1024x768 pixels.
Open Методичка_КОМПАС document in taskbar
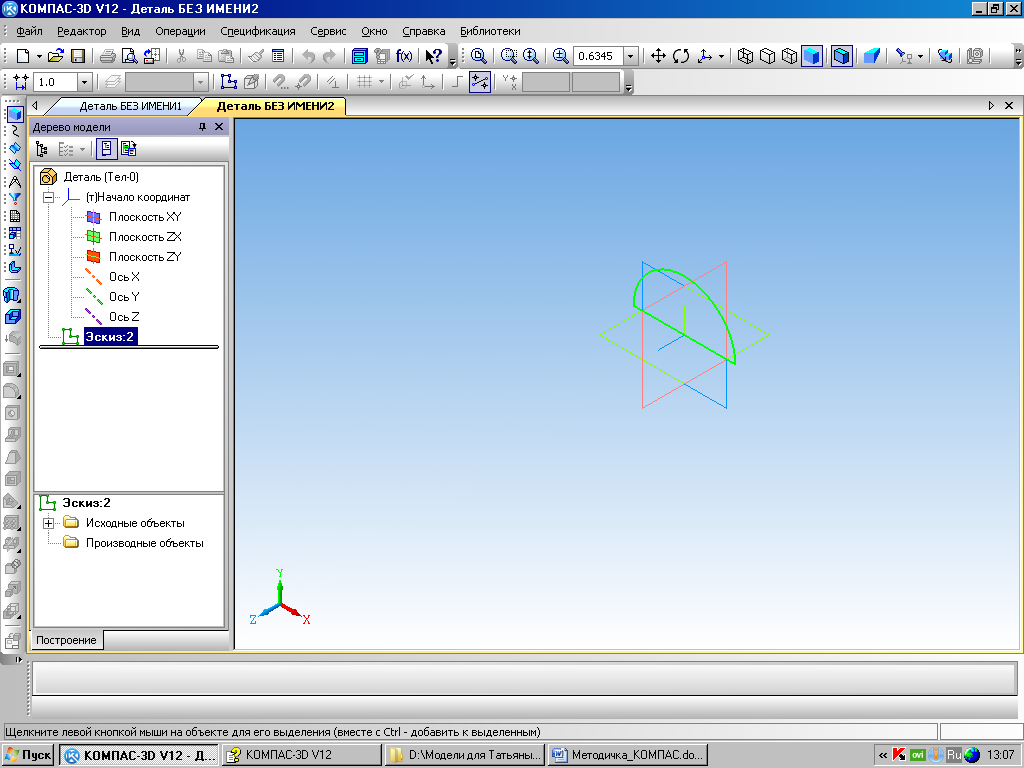(x=627, y=754)
